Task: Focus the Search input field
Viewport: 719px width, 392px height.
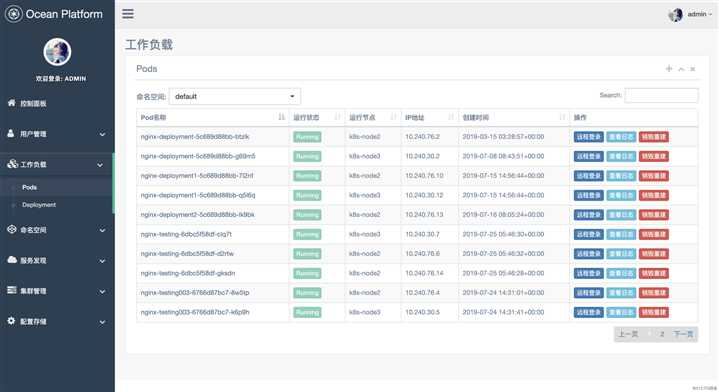Action: [x=661, y=95]
